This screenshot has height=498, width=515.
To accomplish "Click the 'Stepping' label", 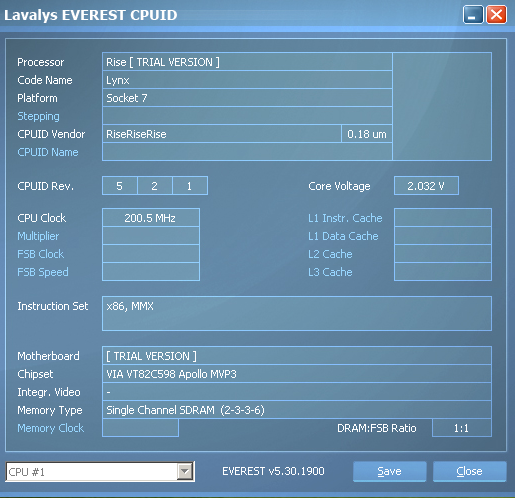I will click(38, 116).
